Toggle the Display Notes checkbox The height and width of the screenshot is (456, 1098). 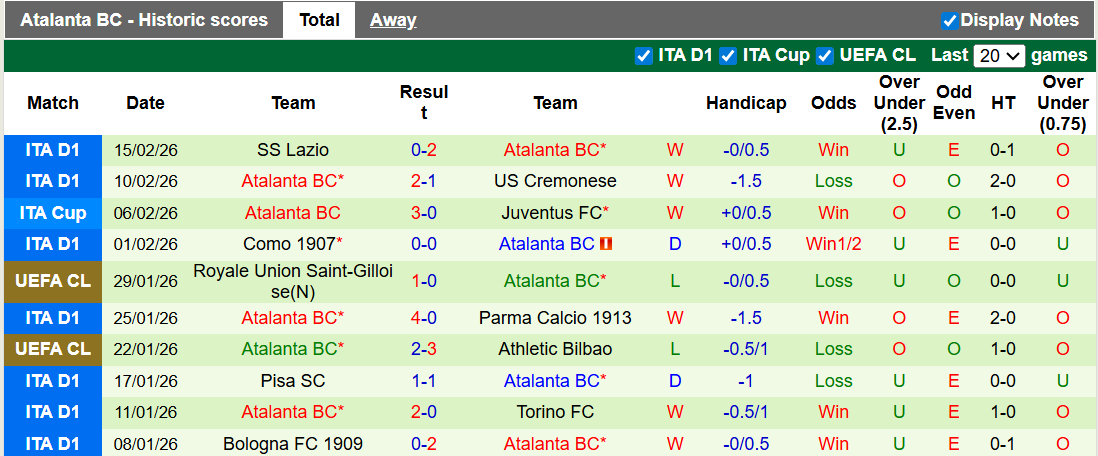[x=950, y=21]
